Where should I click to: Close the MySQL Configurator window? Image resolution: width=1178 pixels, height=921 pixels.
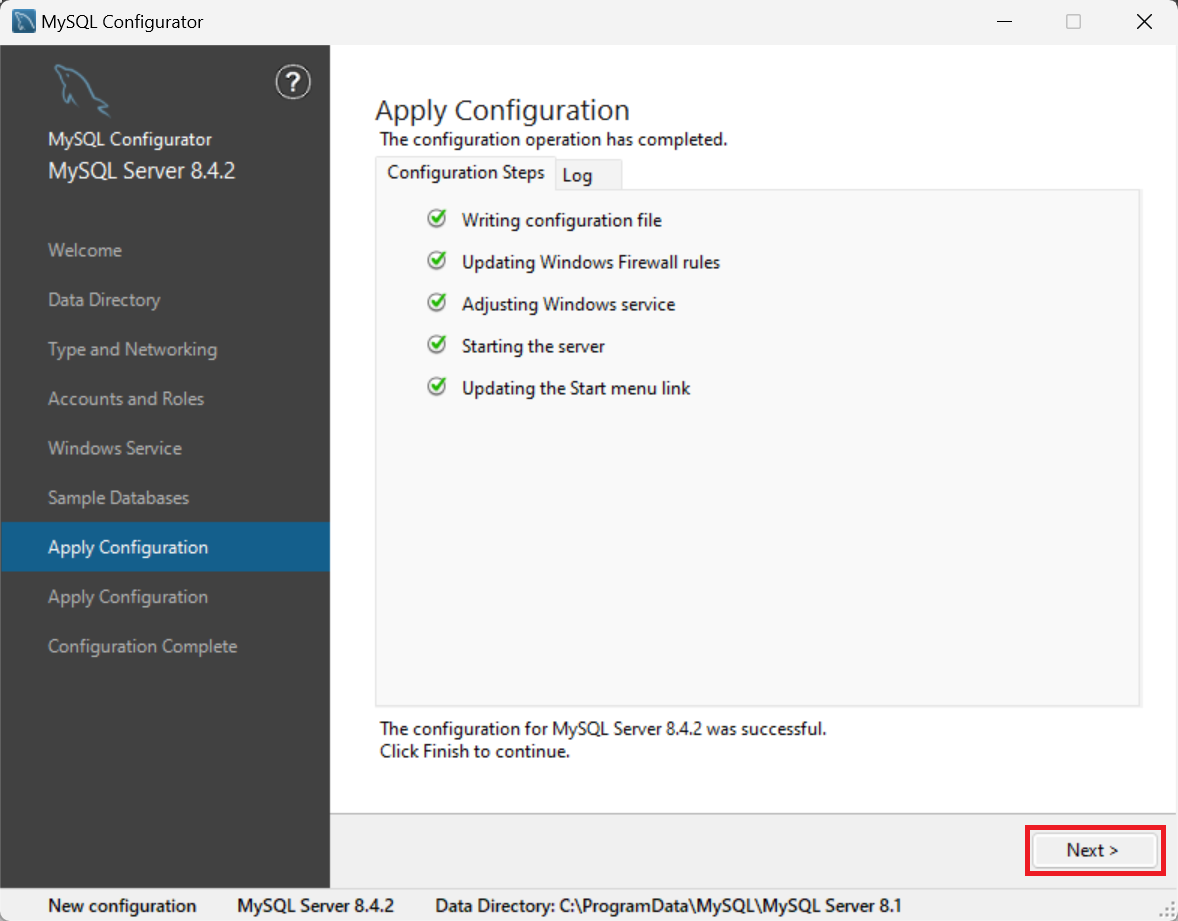(x=1144, y=22)
